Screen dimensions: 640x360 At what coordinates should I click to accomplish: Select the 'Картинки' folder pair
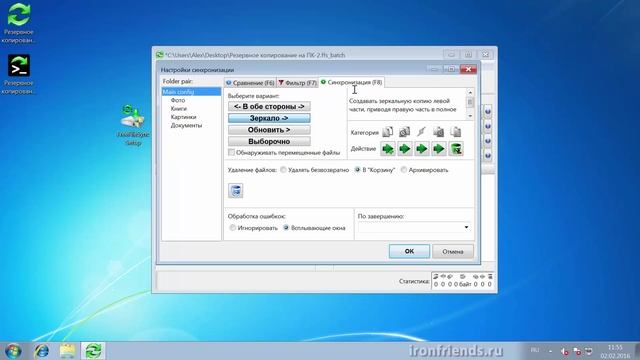coord(184,117)
